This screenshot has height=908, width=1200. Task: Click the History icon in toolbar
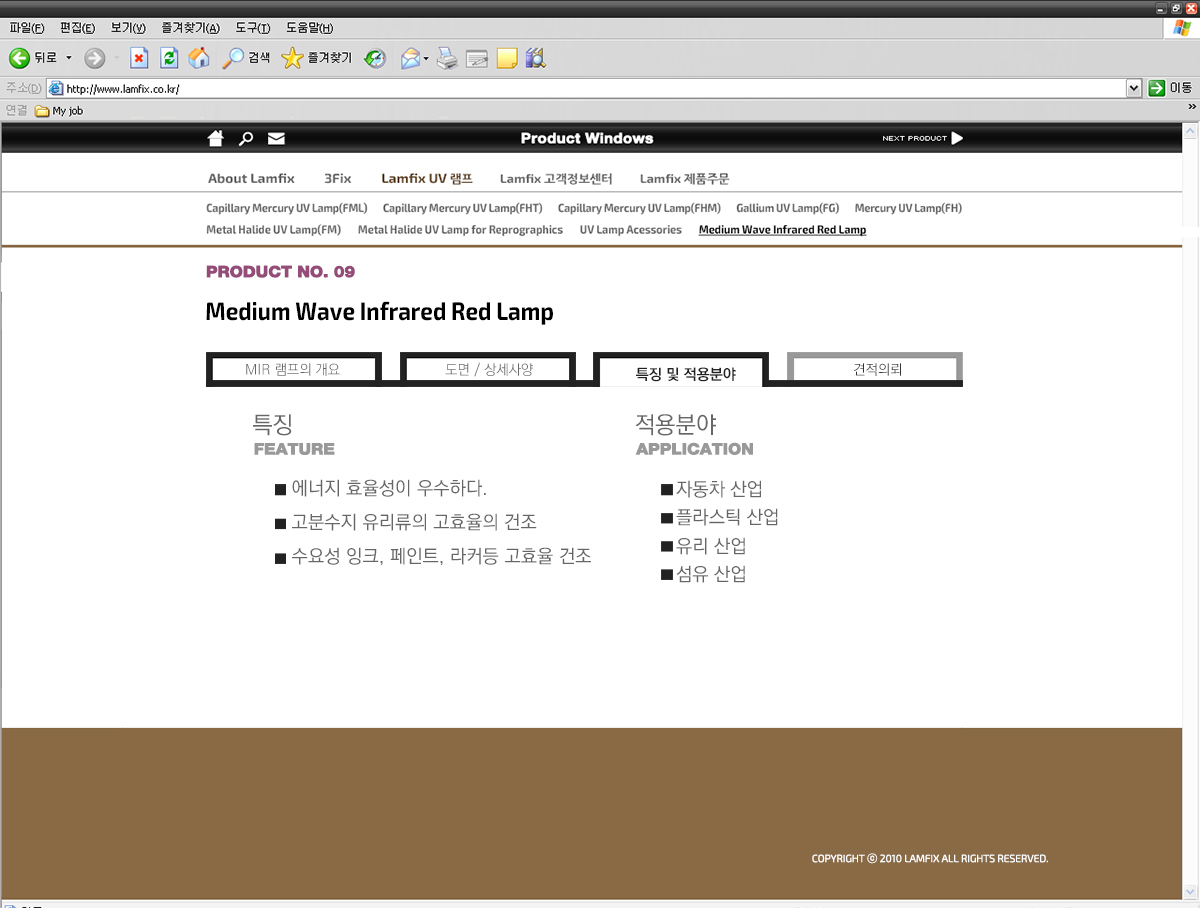(375, 58)
